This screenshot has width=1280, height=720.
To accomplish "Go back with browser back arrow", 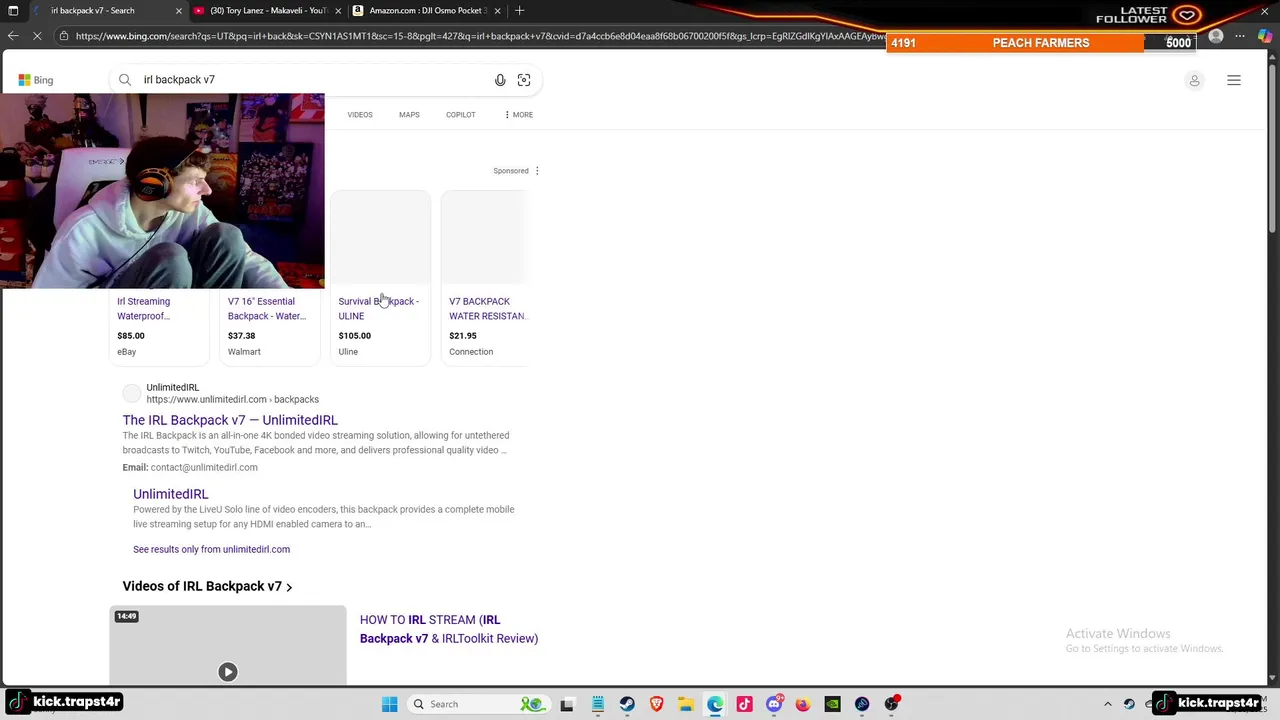I will coord(13,36).
